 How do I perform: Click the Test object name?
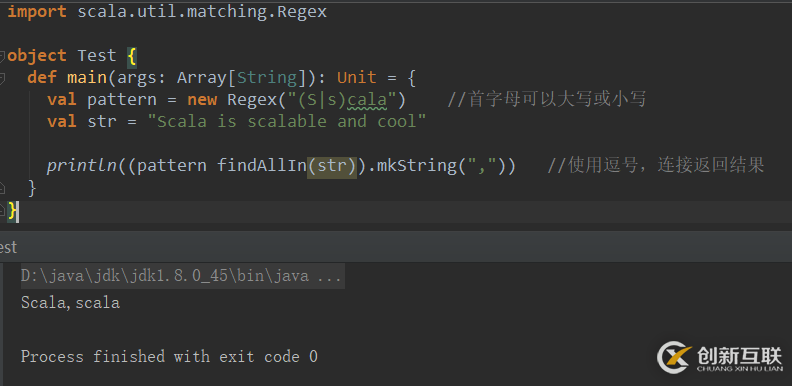pos(96,56)
